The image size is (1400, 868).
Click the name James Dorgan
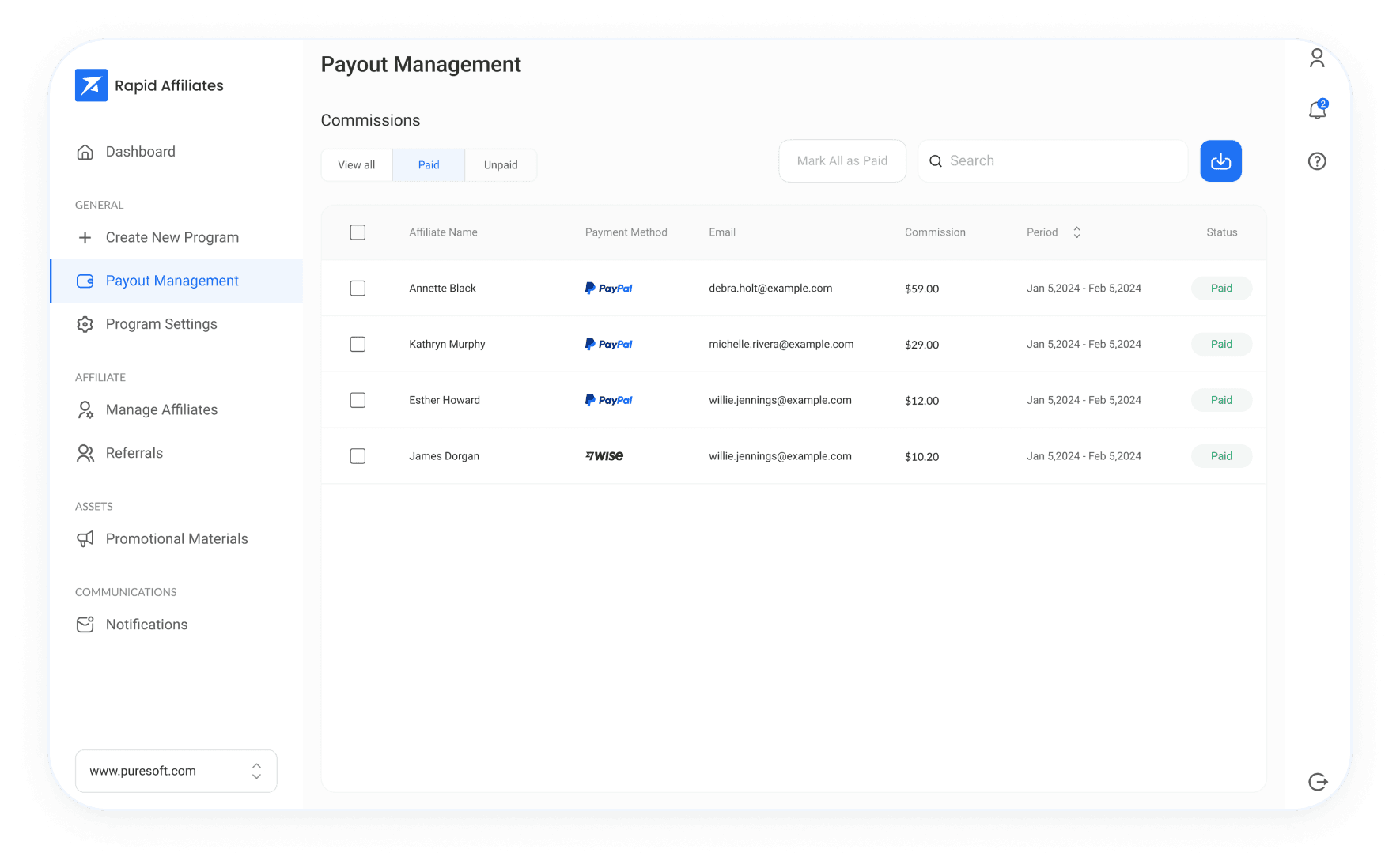click(445, 456)
